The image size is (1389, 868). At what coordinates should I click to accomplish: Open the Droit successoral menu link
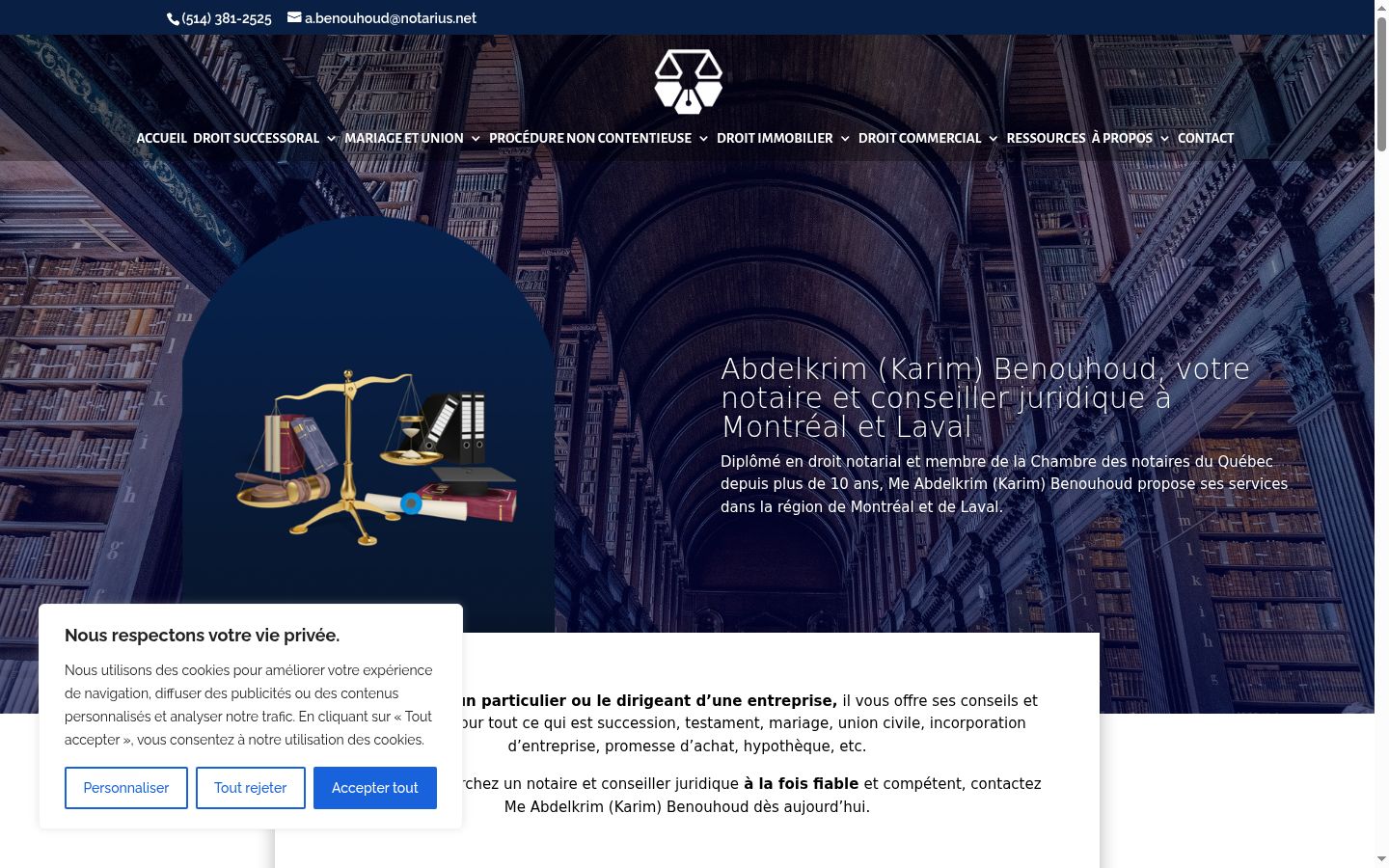point(256,138)
